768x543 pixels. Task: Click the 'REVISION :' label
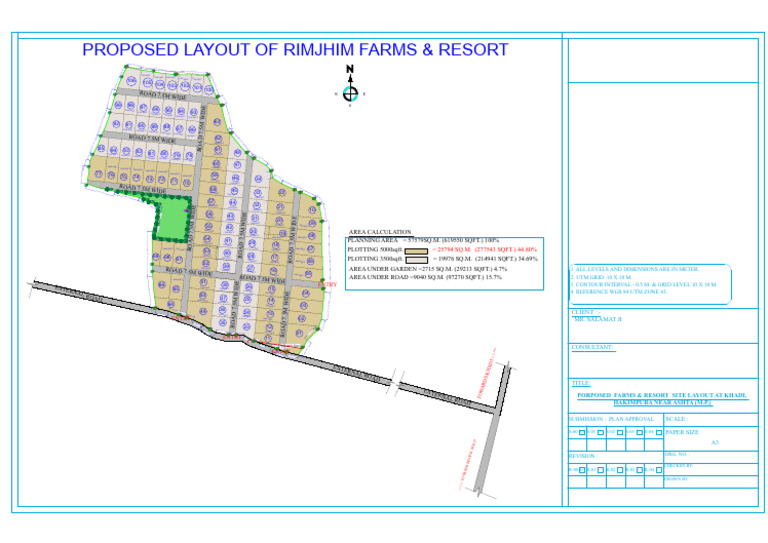[x=583, y=456]
